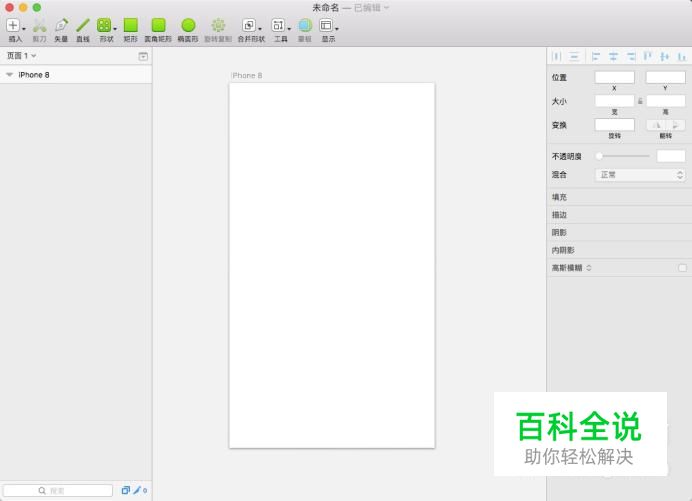Open the 混合 blend mode dropdown showing 正常
This screenshot has width=692, height=501.
[640, 175]
